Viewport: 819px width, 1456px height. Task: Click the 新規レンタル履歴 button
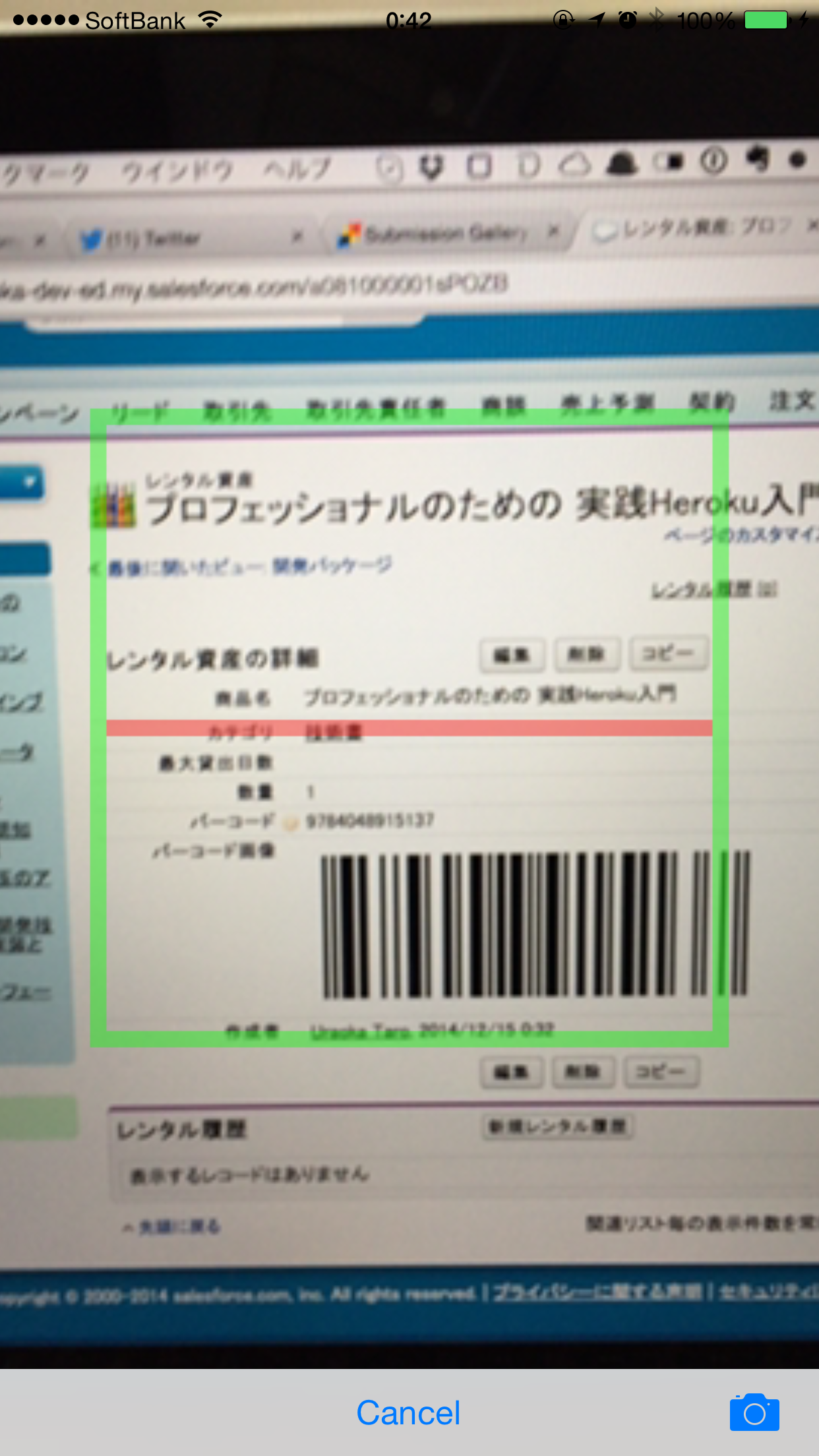[557, 1126]
